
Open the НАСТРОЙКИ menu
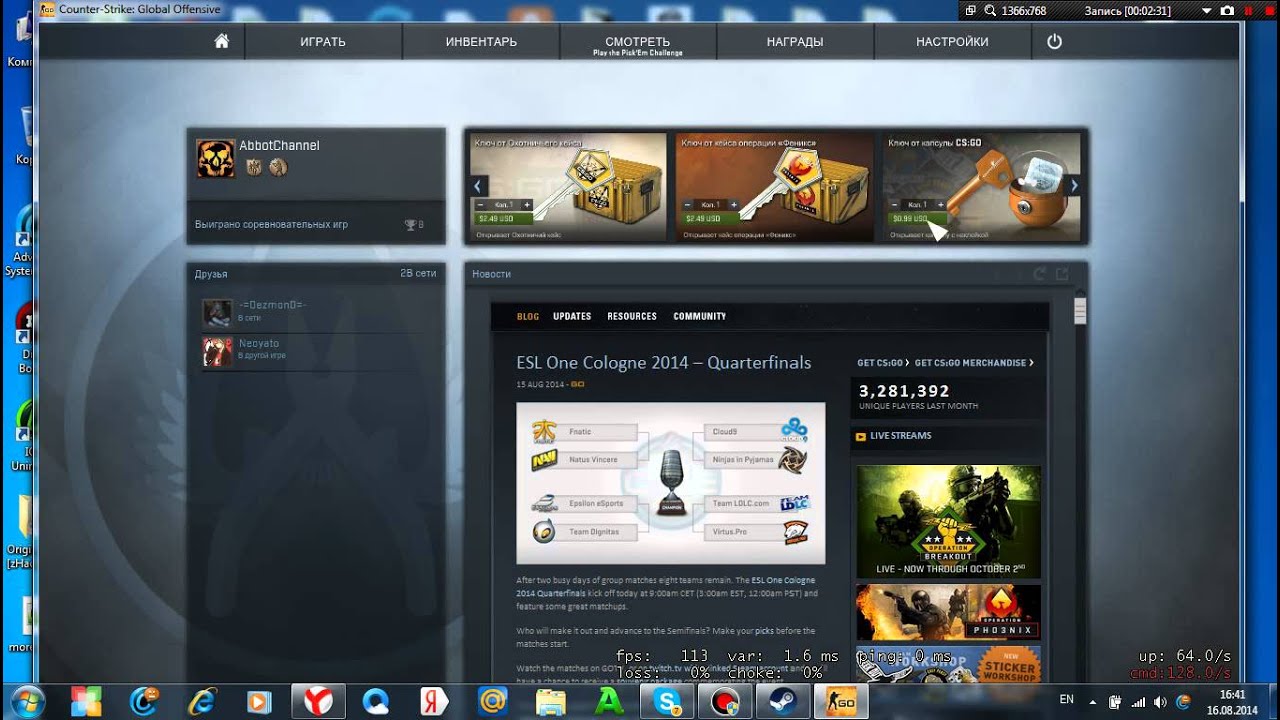point(952,42)
